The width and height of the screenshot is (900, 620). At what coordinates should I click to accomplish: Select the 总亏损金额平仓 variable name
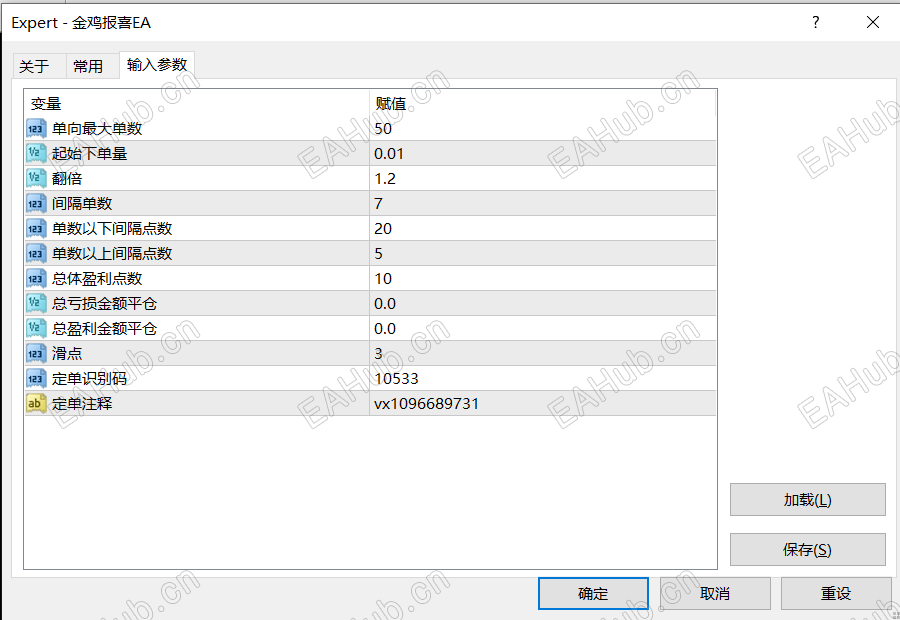click(104, 303)
